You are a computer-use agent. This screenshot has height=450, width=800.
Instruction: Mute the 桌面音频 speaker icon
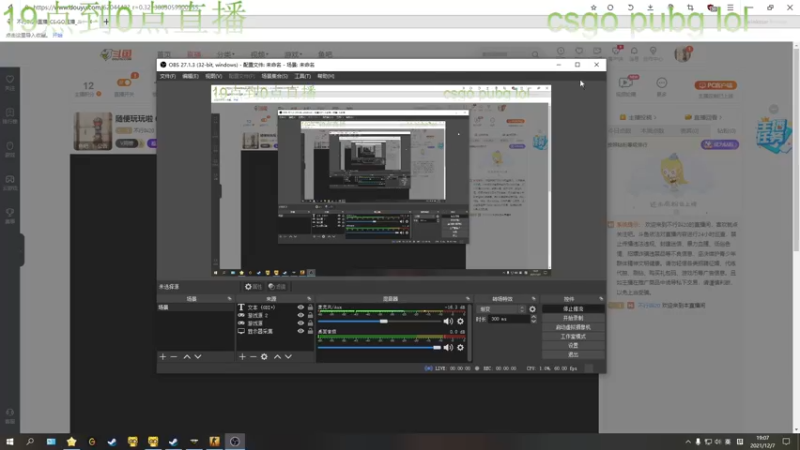[x=448, y=347]
